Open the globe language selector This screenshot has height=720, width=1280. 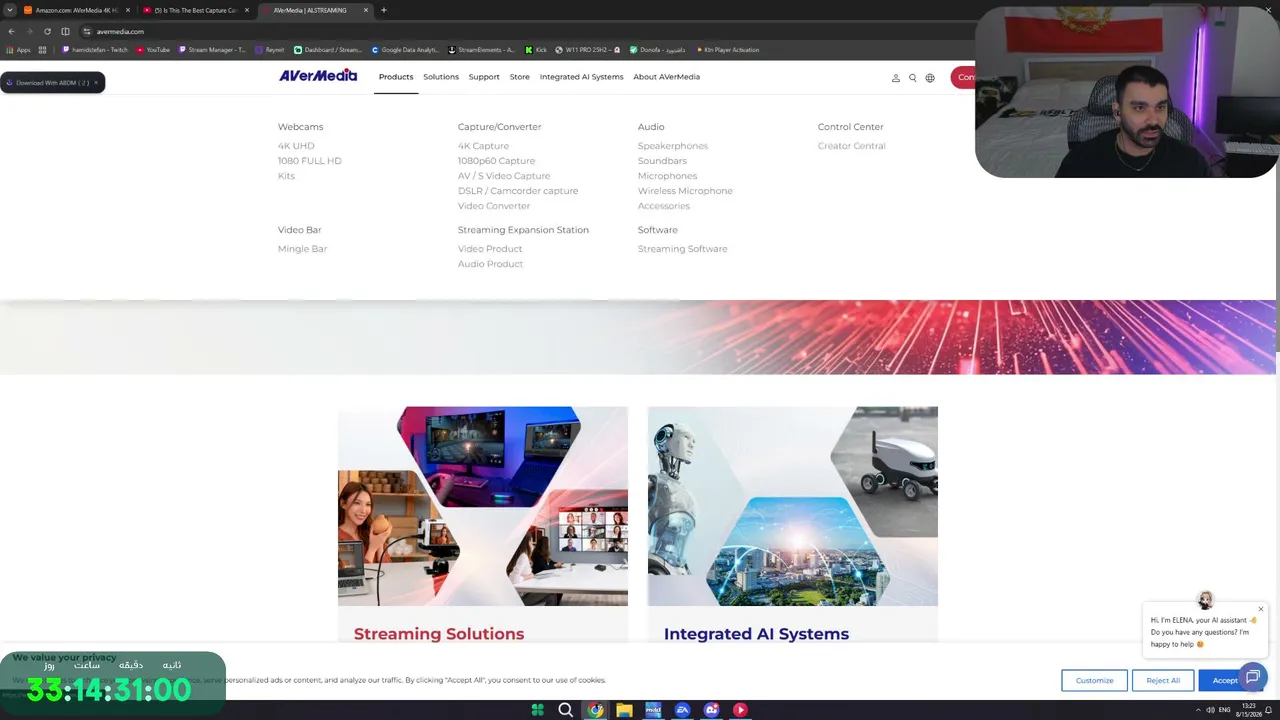(930, 78)
